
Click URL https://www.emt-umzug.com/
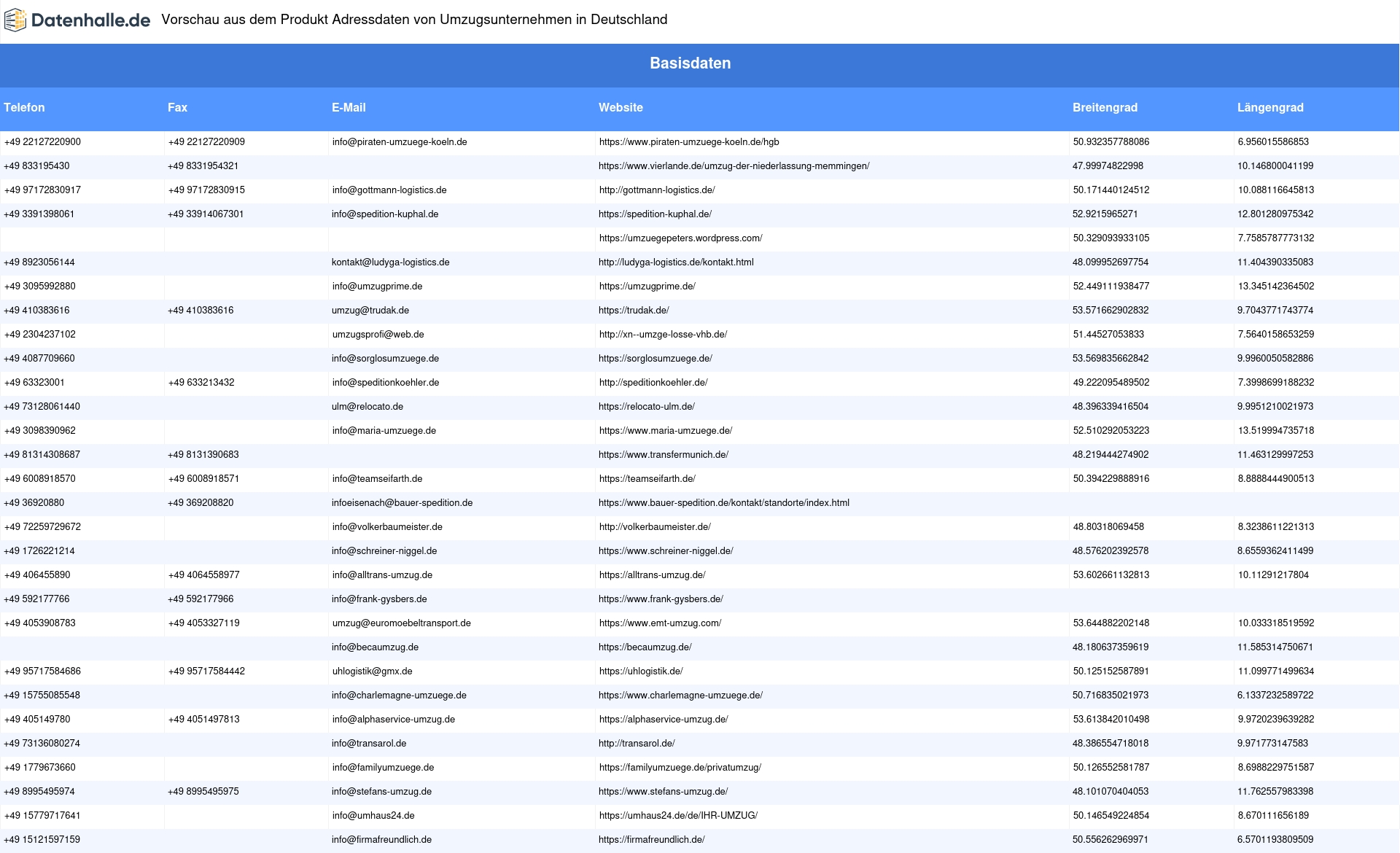pos(661,623)
